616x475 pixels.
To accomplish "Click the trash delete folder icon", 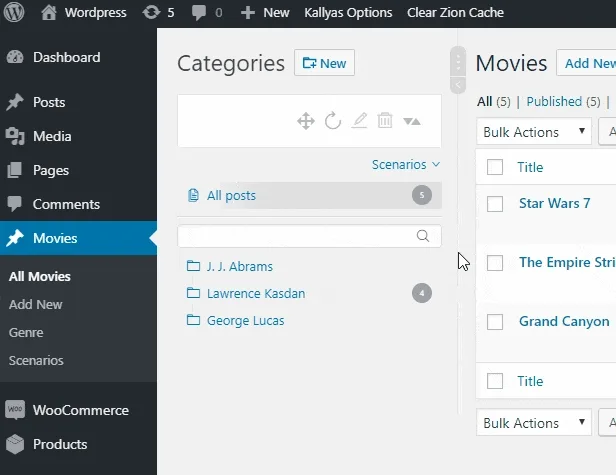I will 385,120.
